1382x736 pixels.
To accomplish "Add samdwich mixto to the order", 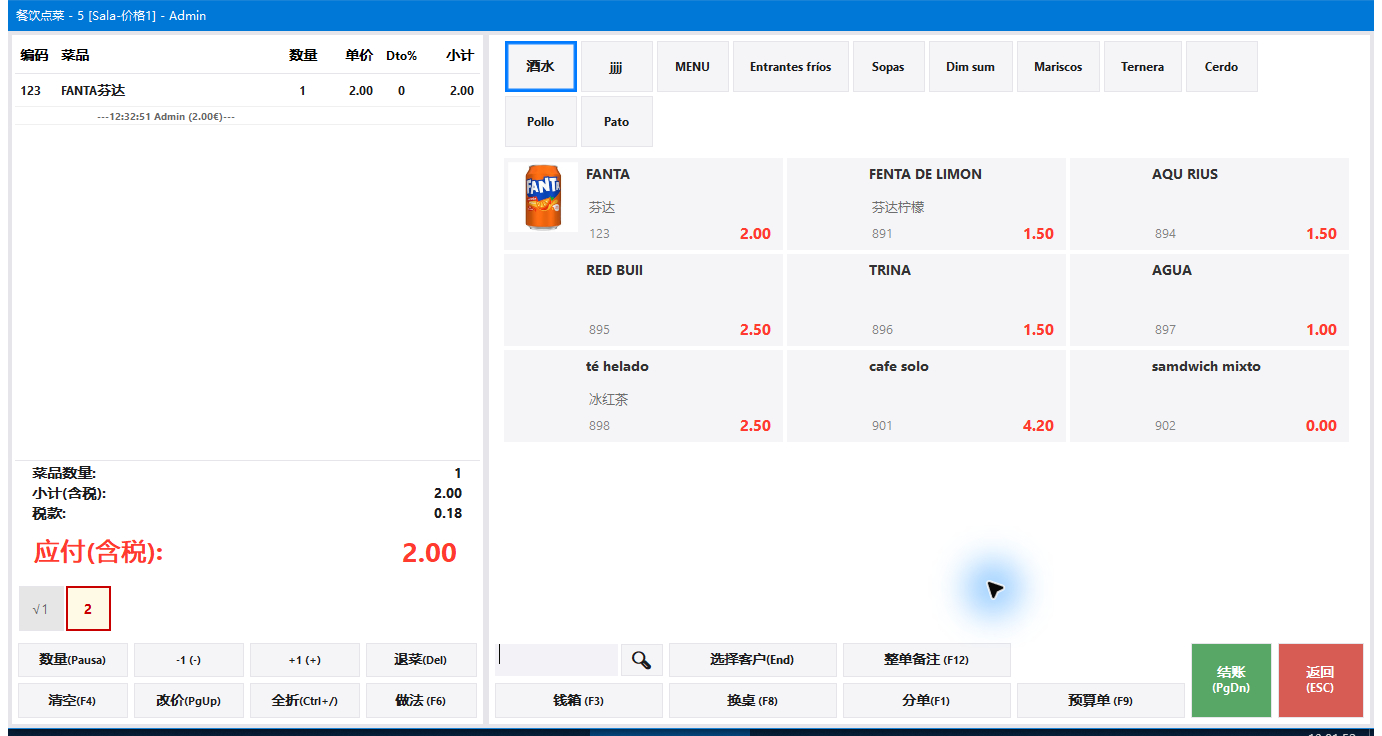I will click(x=1209, y=396).
